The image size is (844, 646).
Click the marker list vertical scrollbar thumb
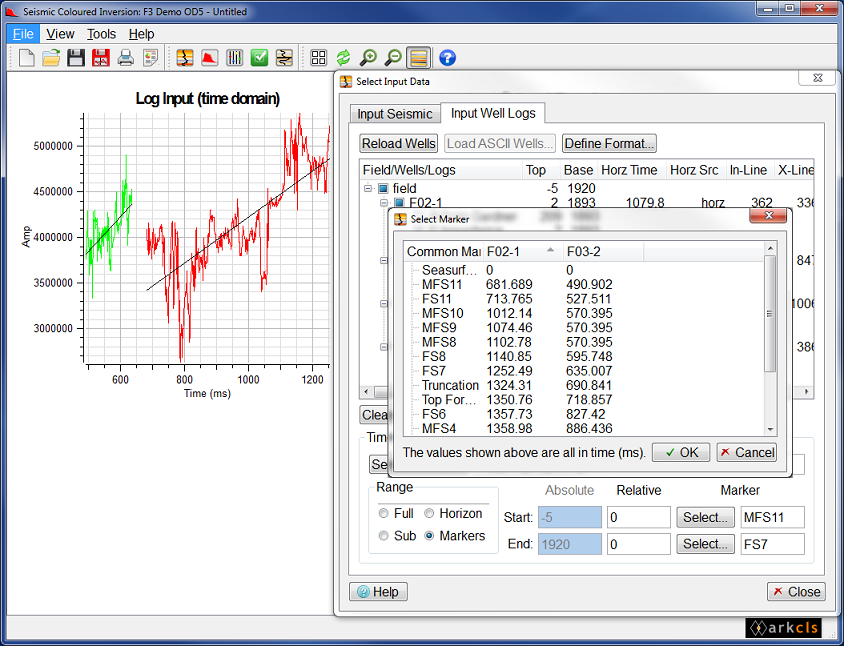(x=770, y=314)
